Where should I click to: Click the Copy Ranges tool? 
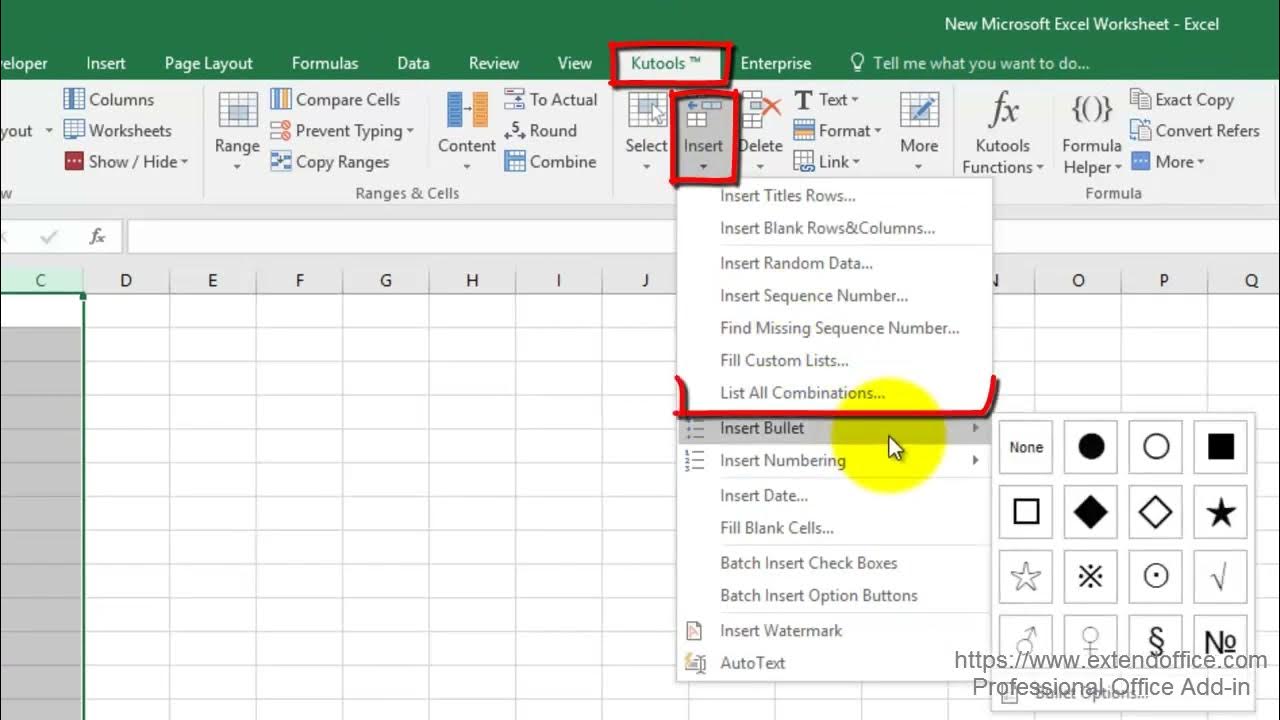click(x=330, y=161)
